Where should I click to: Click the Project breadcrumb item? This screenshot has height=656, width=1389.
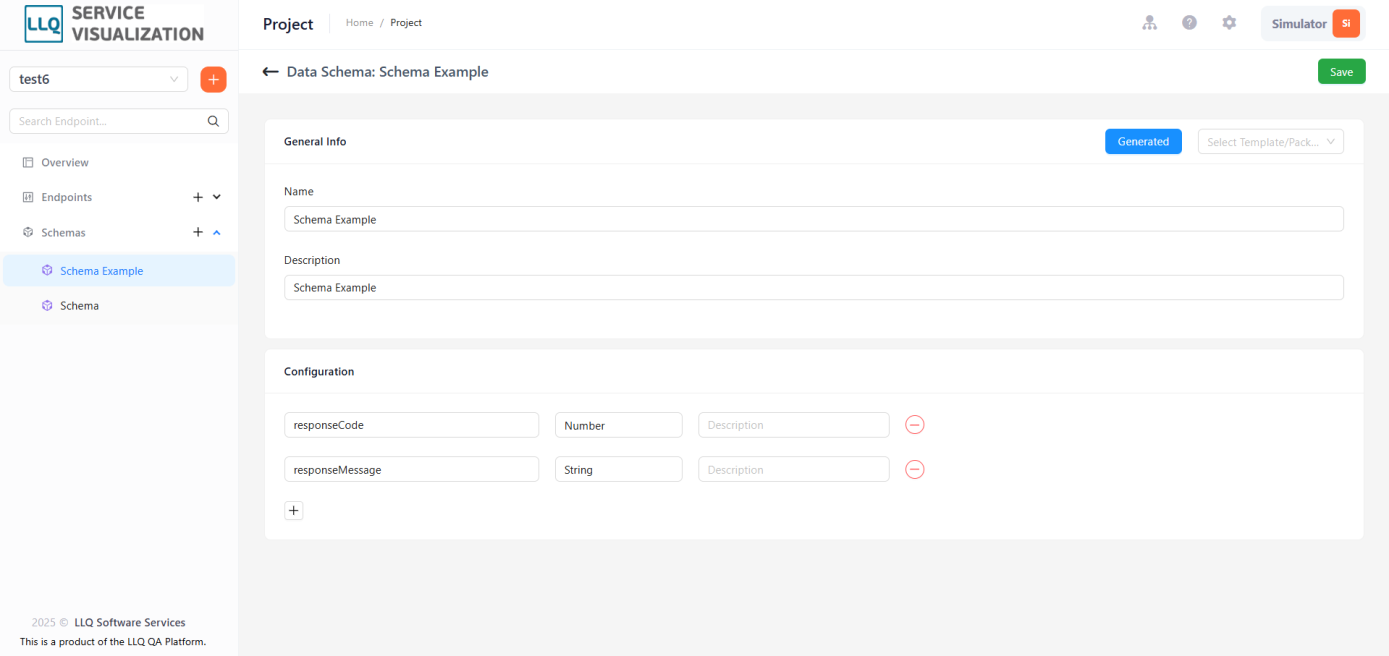(406, 23)
